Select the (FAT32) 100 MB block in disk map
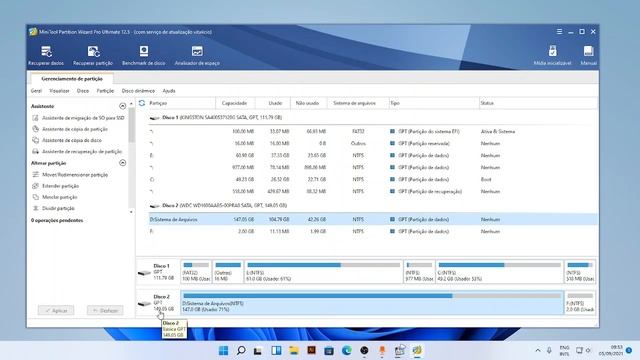640x360 pixels. pos(196,271)
